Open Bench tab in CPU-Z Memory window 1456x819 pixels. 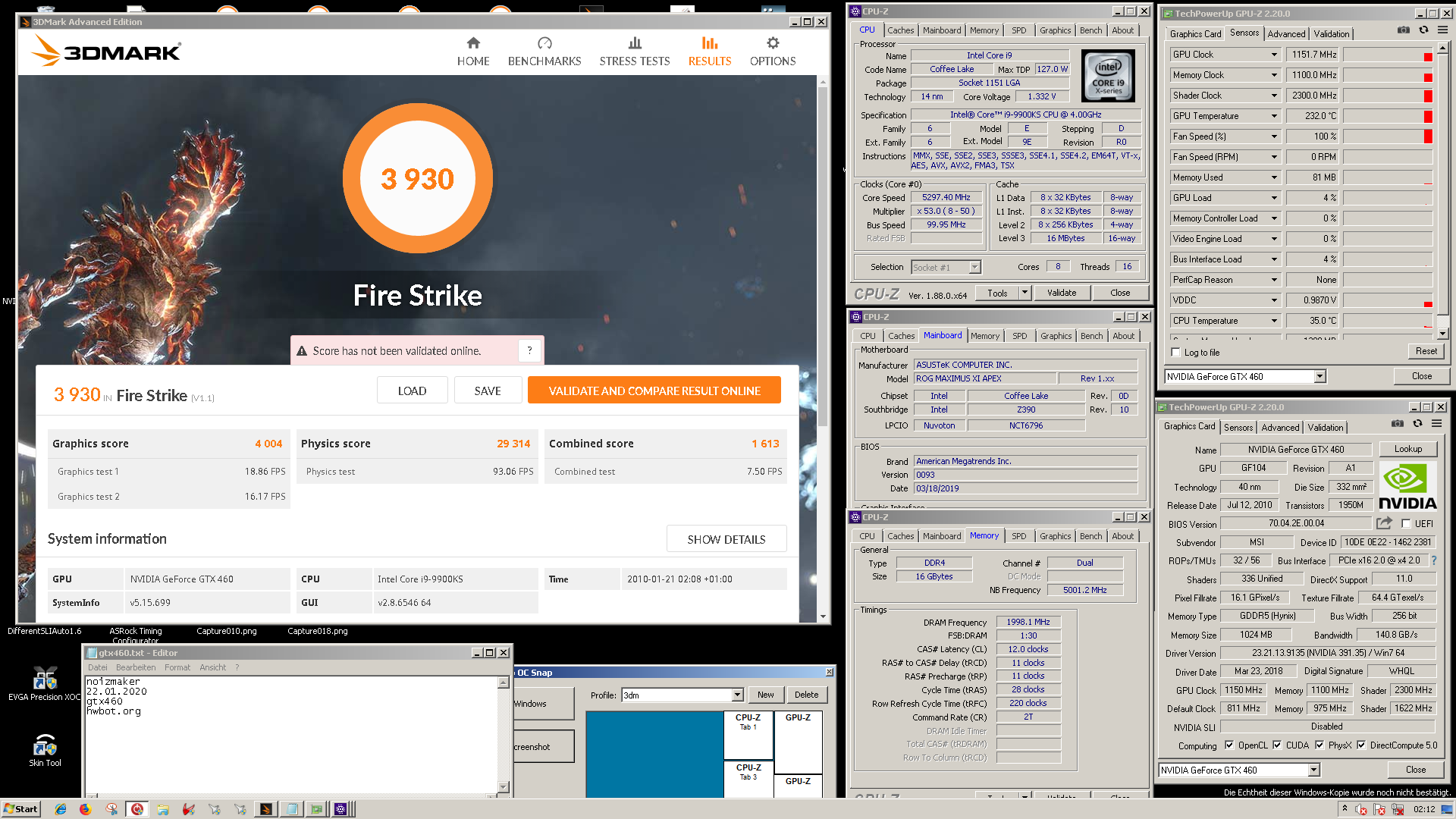coord(1090,536)
